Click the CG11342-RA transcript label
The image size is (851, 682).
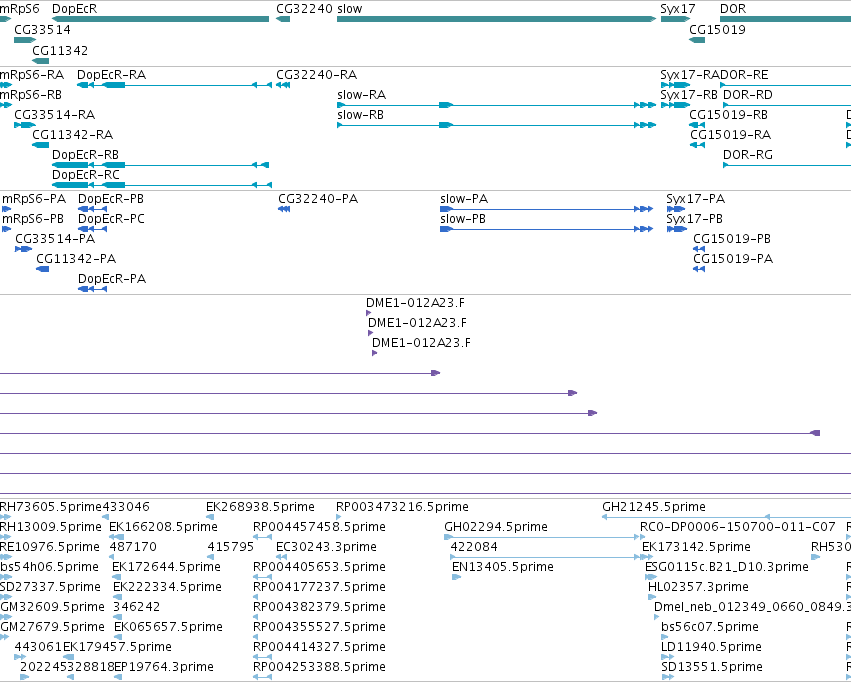[72, 135]
